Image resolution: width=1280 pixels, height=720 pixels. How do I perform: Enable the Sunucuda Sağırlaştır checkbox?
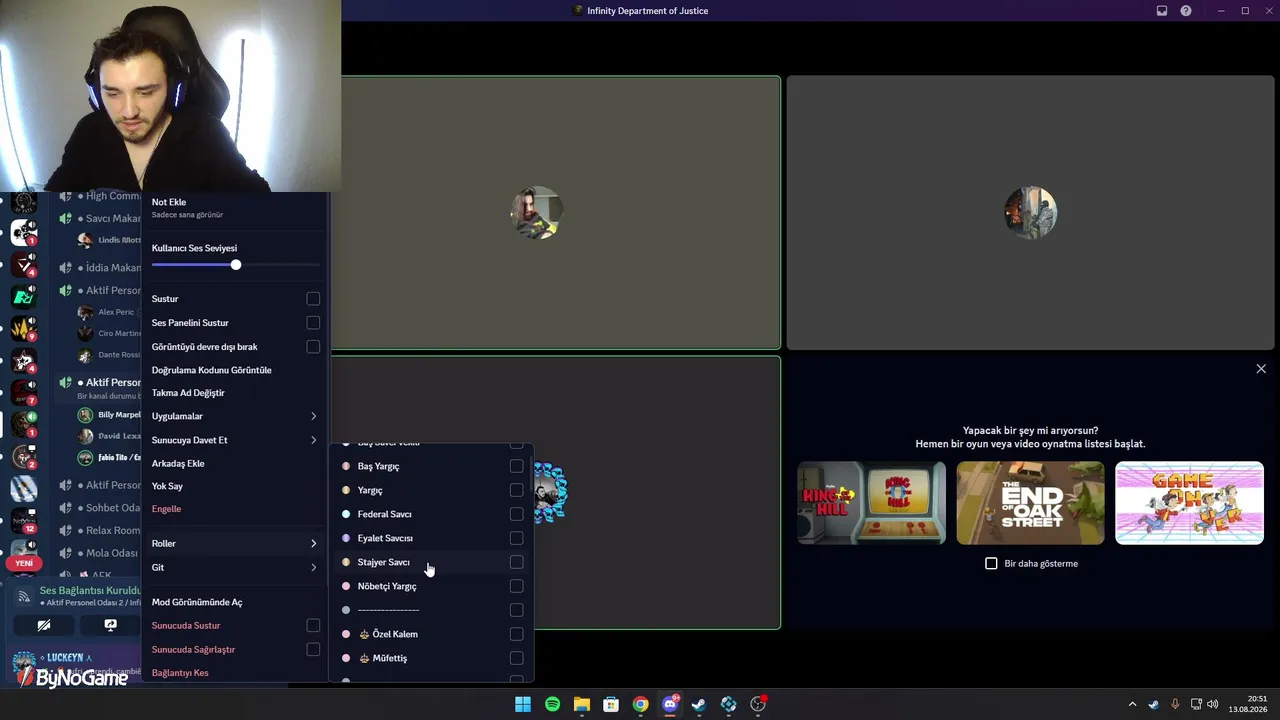point(313,650)
